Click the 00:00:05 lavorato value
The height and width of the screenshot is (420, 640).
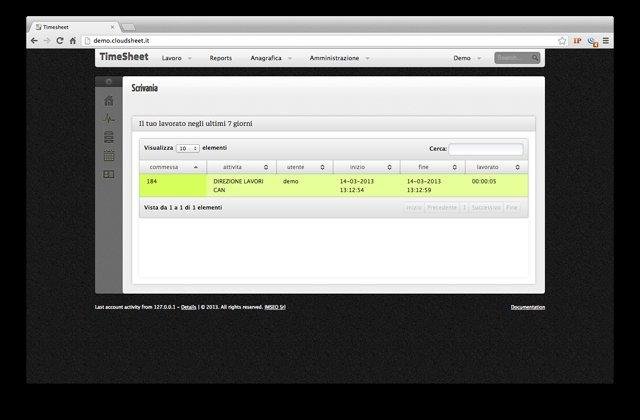tap(484, 181)
